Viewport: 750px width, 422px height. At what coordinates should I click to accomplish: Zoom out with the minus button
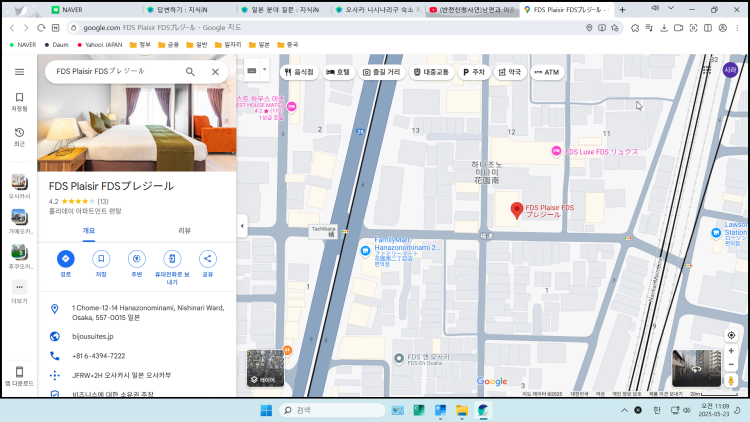[x=731, y=365]
